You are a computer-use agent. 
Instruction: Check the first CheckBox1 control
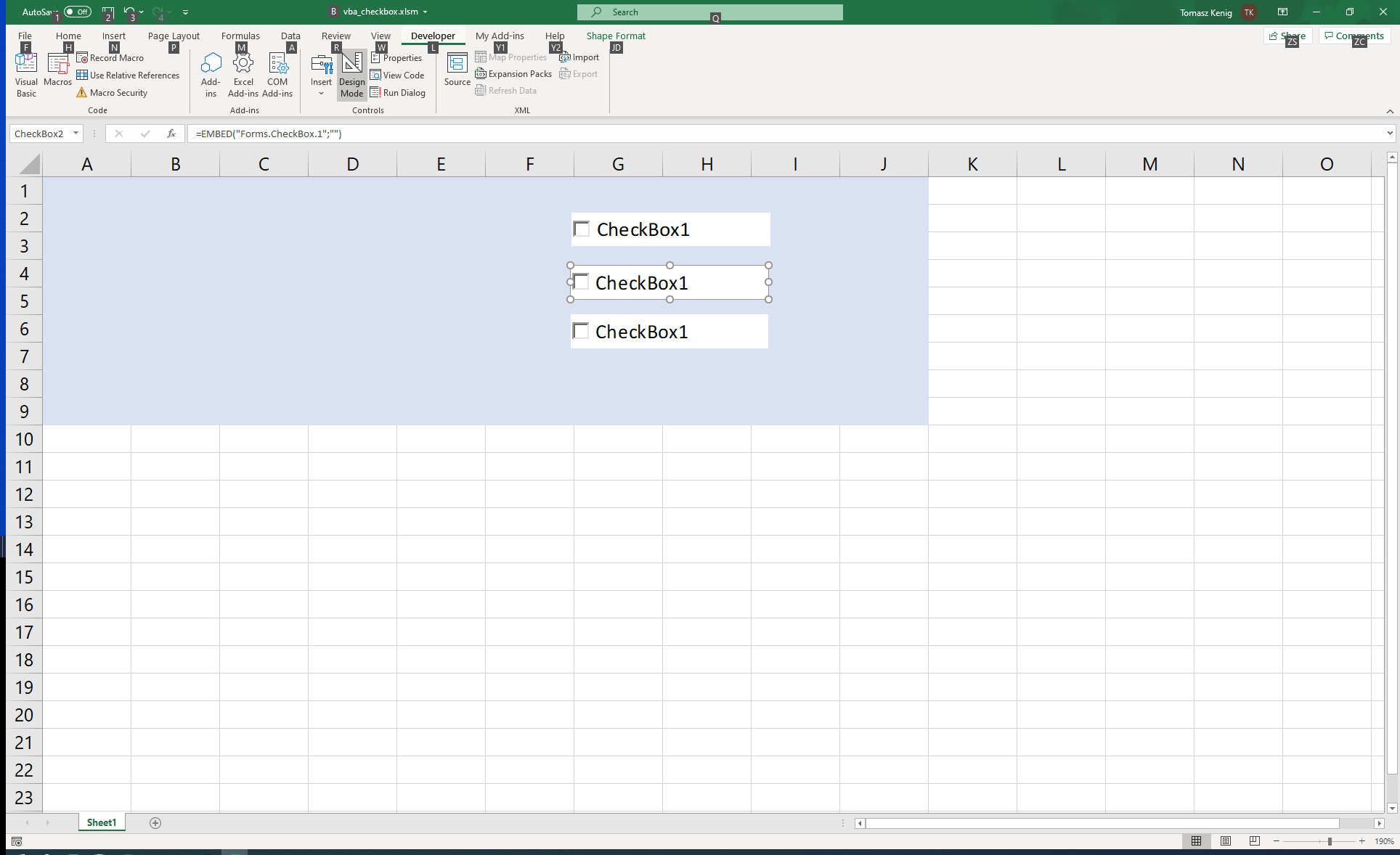tap(581, 229)
